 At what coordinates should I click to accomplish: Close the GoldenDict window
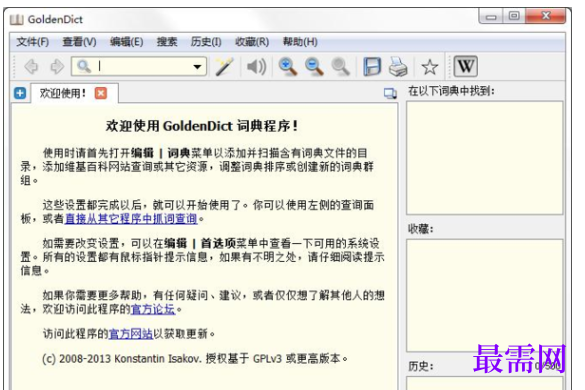tap(546, 16)
